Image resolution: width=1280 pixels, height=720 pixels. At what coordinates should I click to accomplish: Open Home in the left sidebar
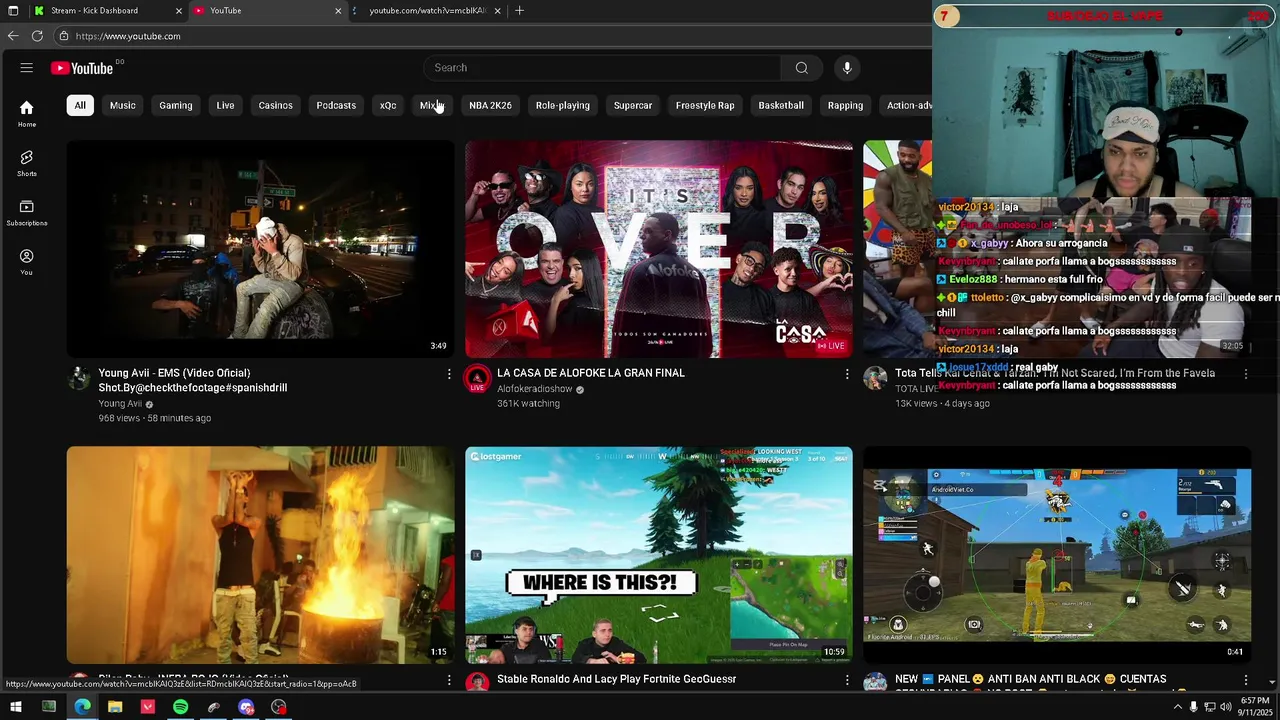(27, 114)
